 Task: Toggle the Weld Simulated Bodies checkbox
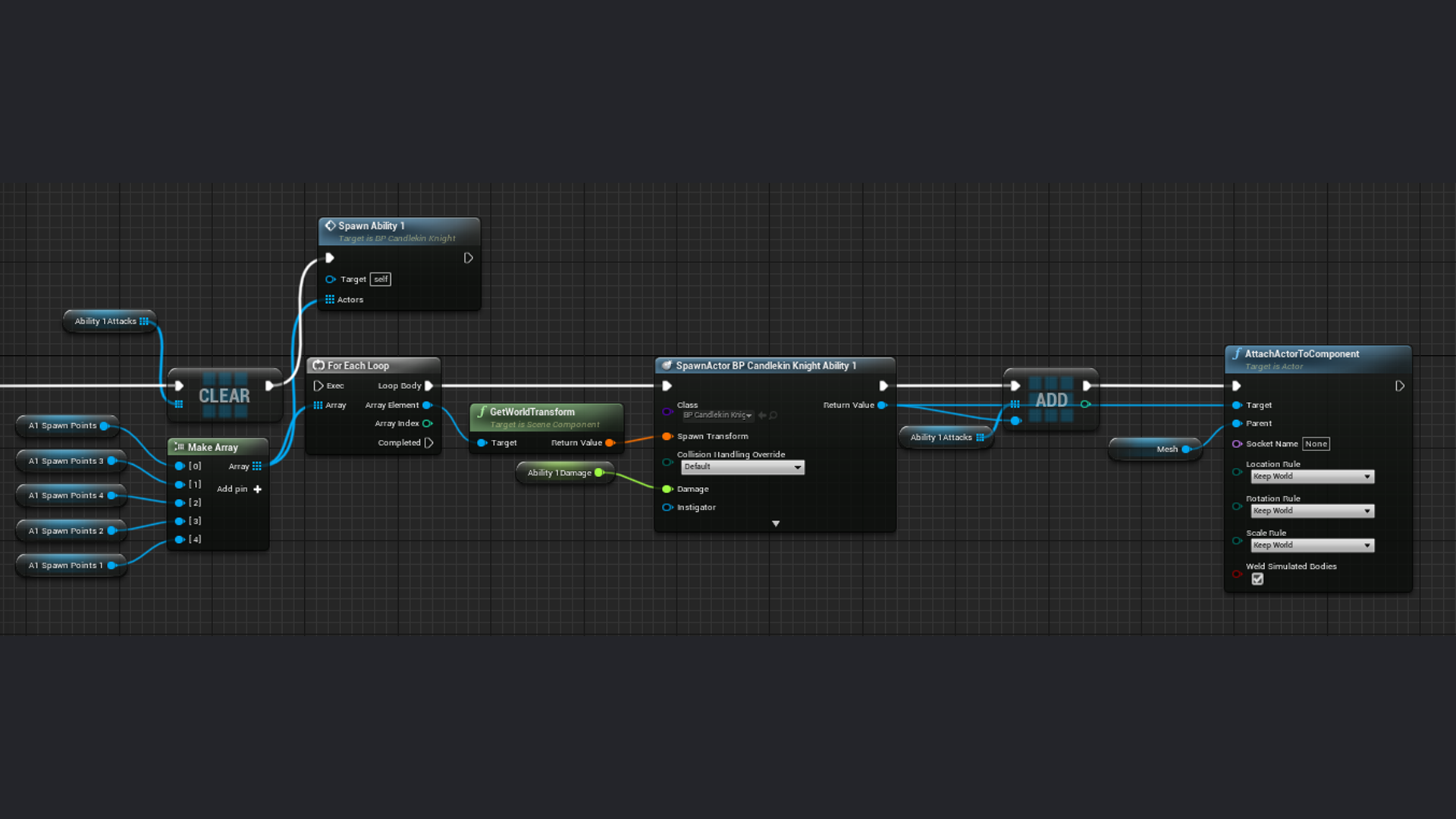click(x=1257, y=579)
